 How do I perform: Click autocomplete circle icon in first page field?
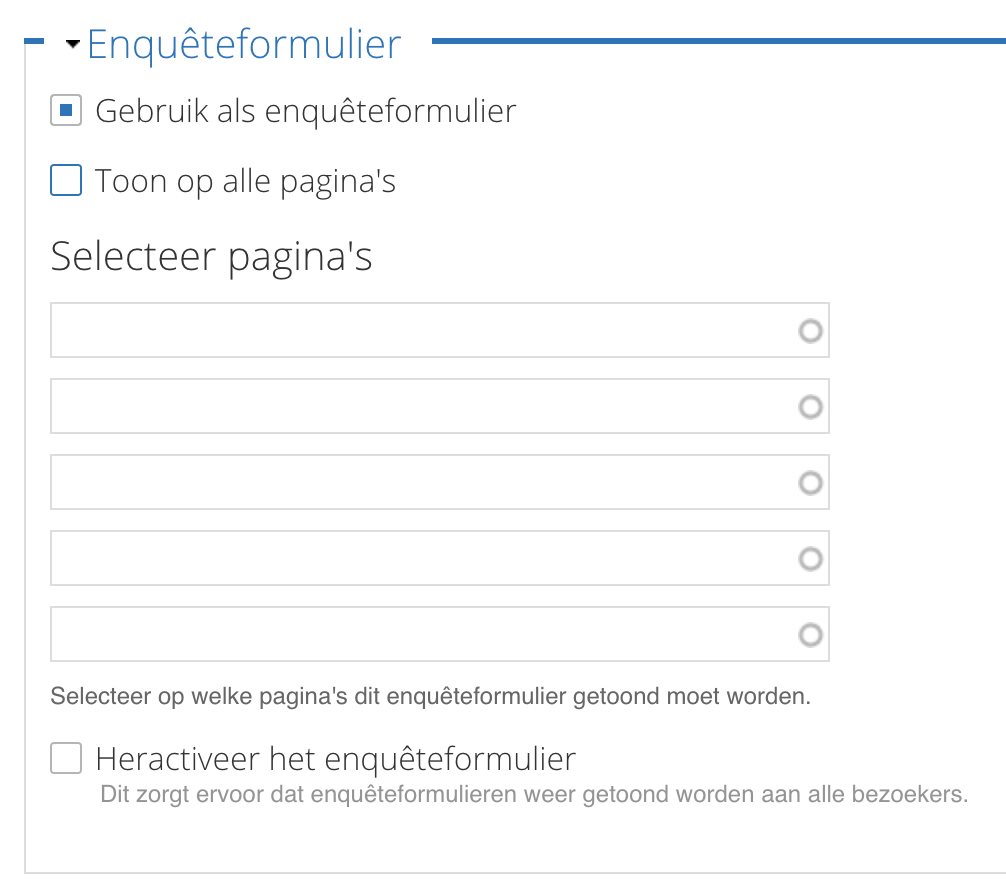tap(811, 331)
